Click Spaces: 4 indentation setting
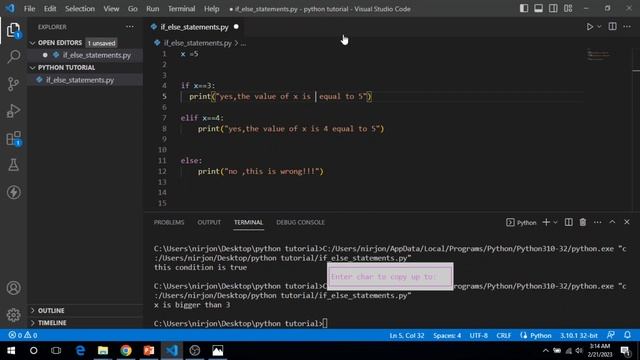Viewport: 640px width, 360px height. coord(447,336)
